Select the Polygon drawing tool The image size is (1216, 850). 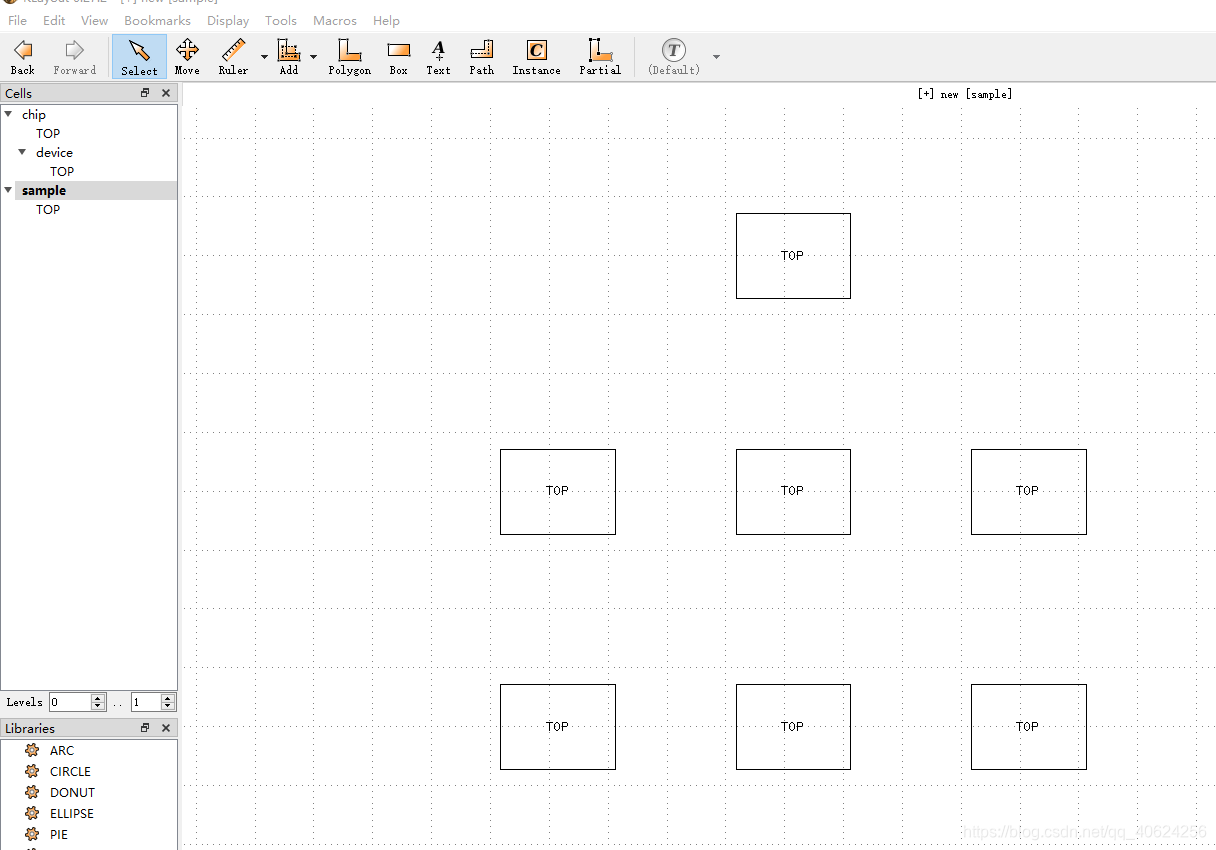(x=349, y=57)
